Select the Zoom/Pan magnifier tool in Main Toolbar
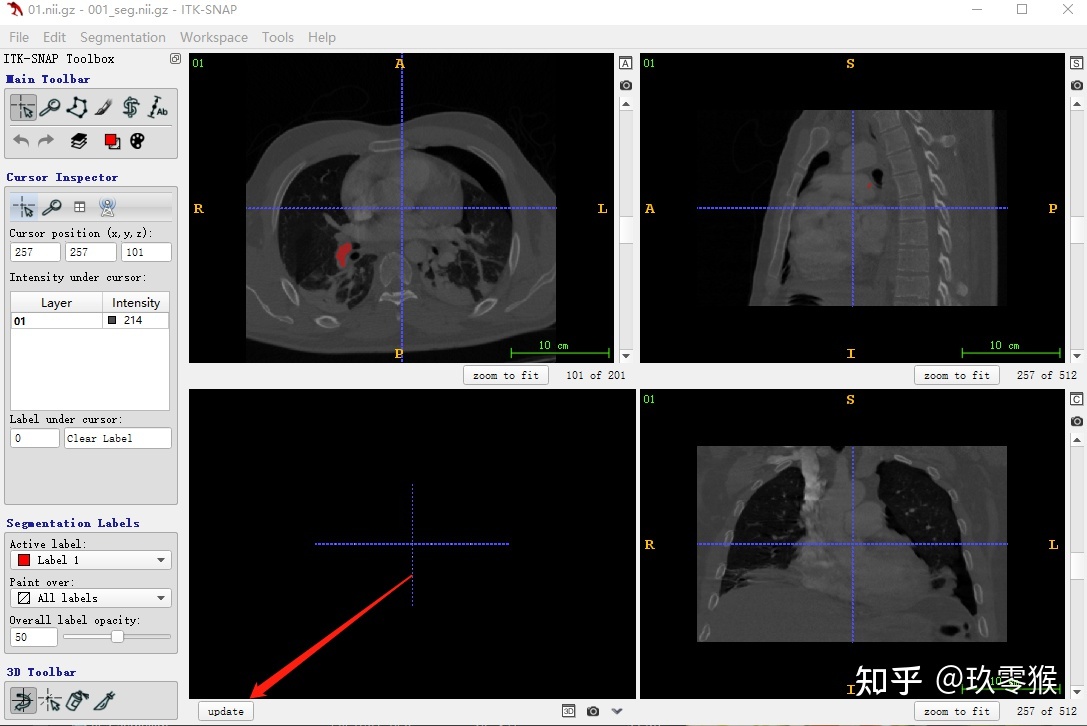The width and height of the screenshot is (1087, 726). [50, 107]
